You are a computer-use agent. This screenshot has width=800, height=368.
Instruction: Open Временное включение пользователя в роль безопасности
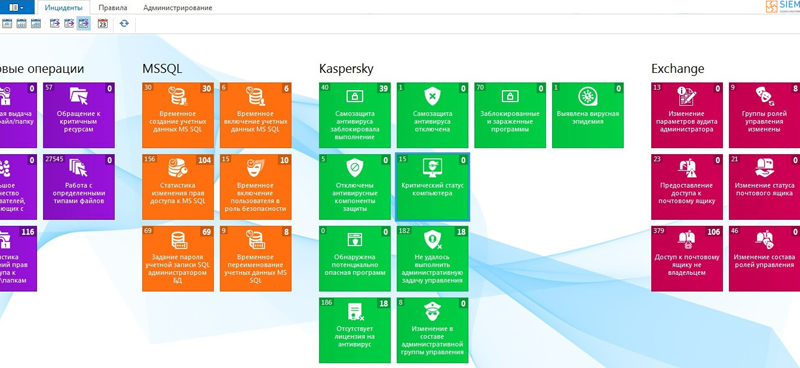256,187
